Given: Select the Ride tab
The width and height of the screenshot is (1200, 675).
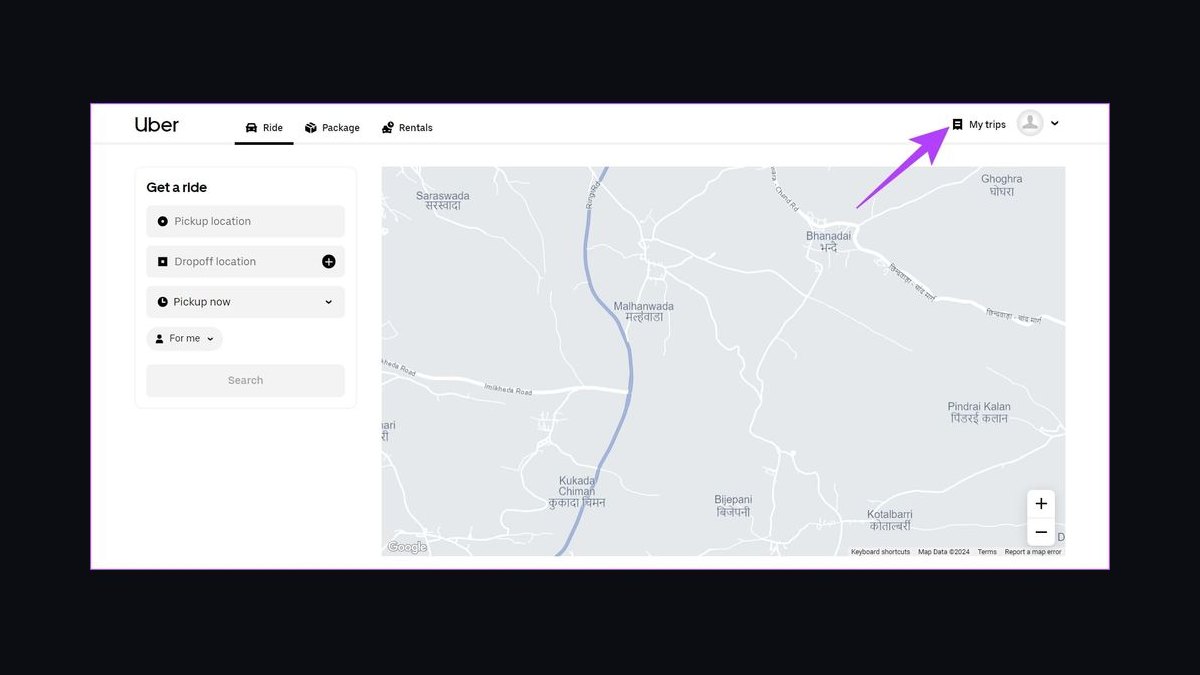Looking at the screenshot, I should (x=264, y=128).
